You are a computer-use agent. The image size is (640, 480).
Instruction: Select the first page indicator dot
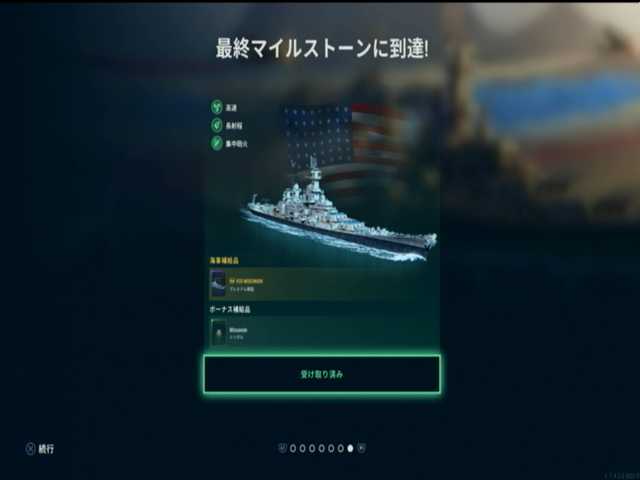click(x=293, y=448)
